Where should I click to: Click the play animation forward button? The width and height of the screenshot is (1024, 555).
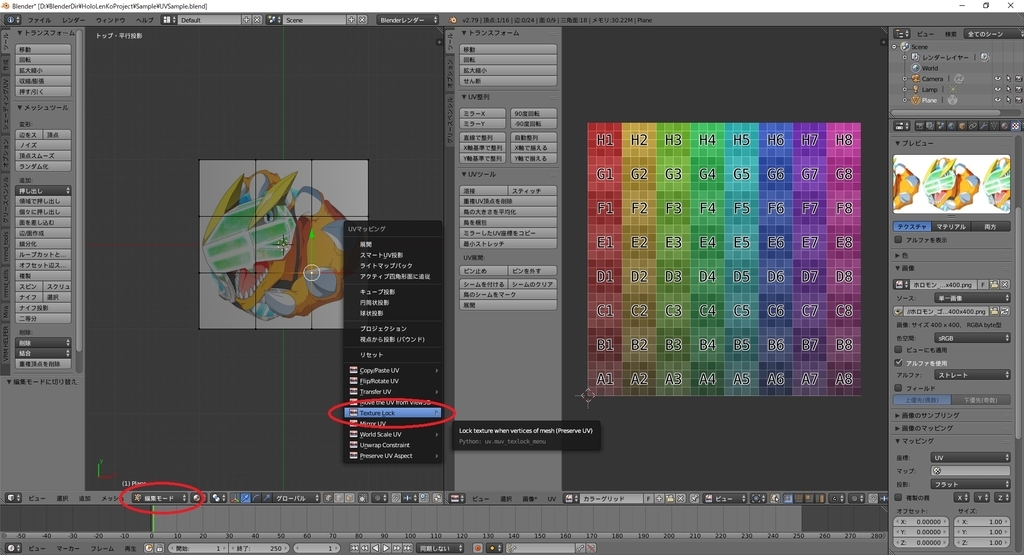pyautogui.click(x=386, y=548)
